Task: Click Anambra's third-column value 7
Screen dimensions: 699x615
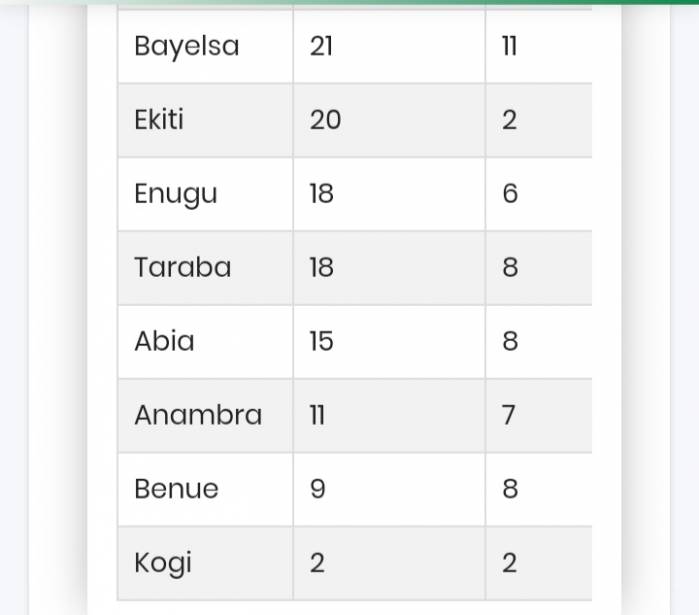Action: click(509, 415)
